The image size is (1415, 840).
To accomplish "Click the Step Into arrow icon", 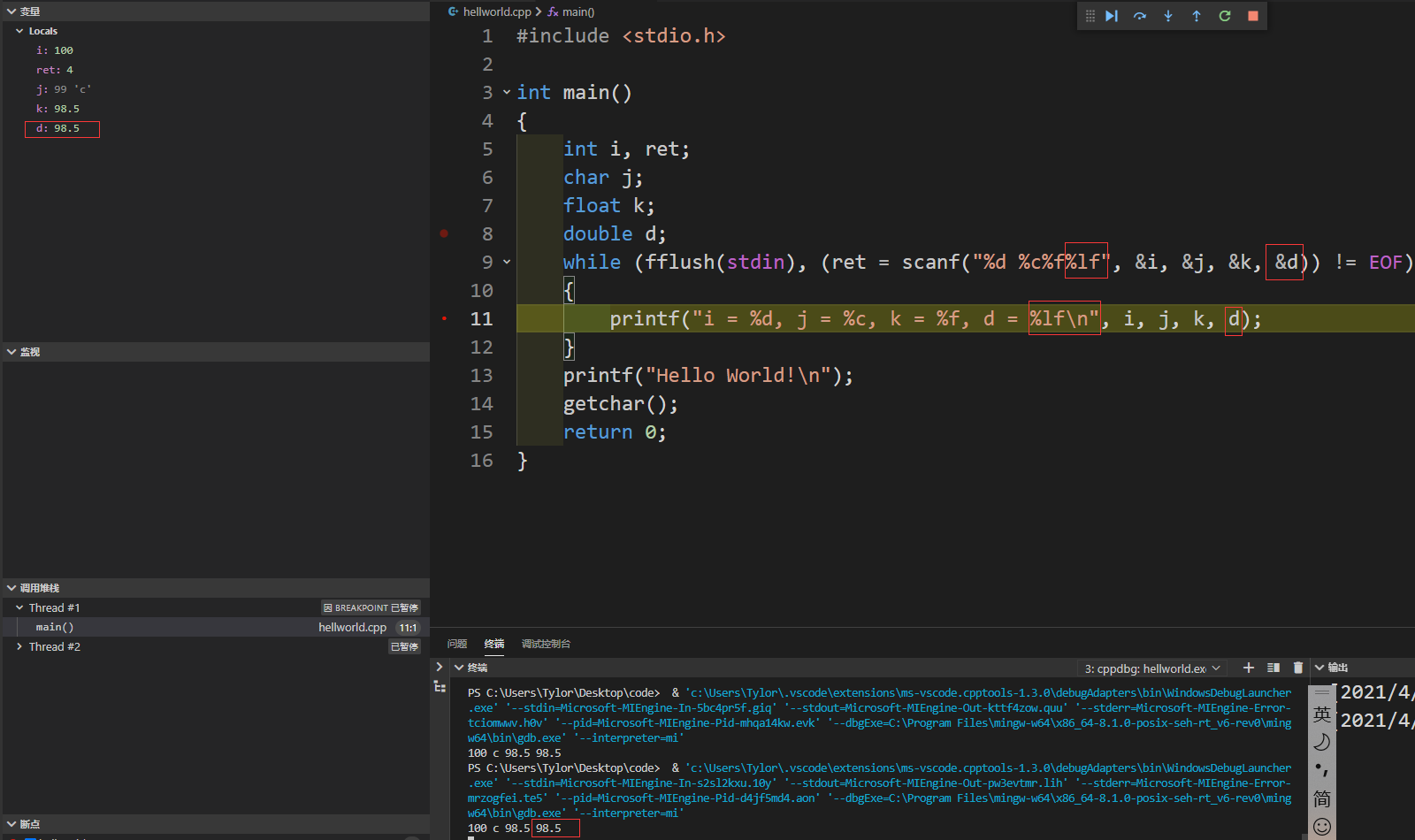I will 1168,16.
